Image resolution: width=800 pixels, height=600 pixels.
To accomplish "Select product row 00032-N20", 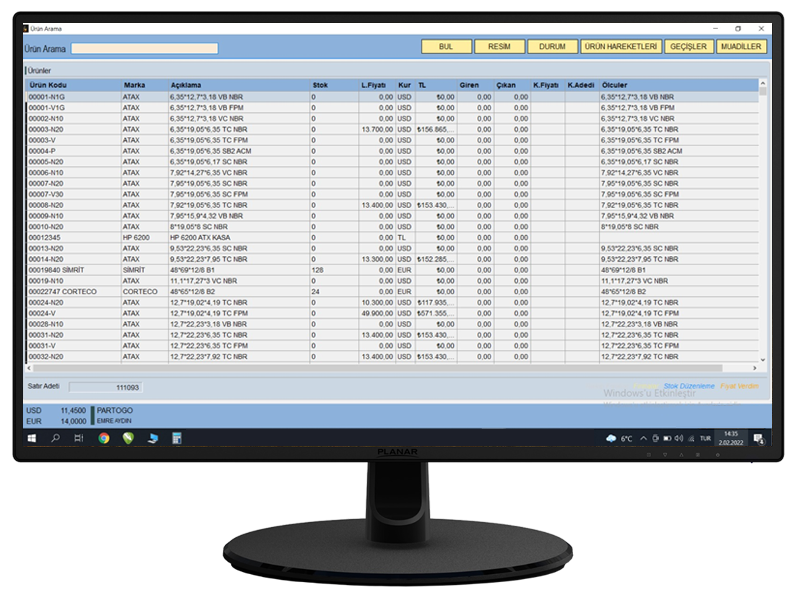I will (x=392, y=357).
